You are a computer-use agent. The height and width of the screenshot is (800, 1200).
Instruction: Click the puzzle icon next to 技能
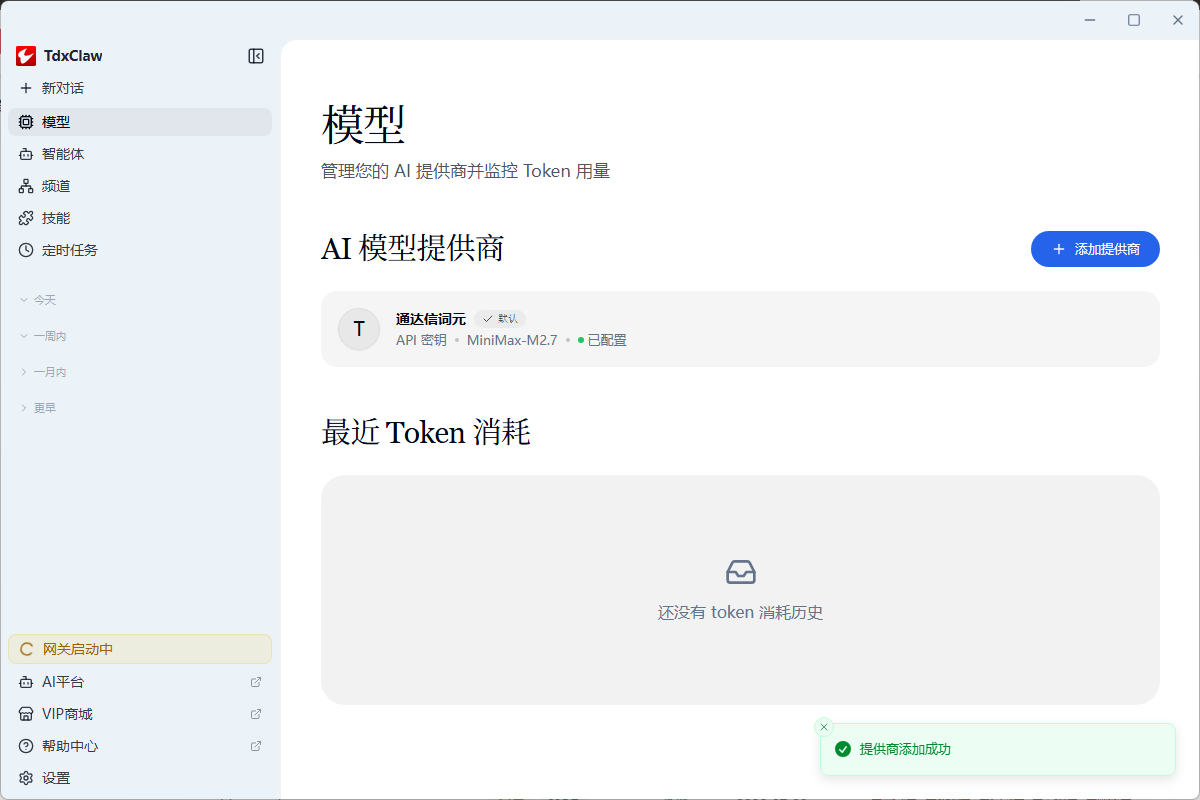point(26,218)
